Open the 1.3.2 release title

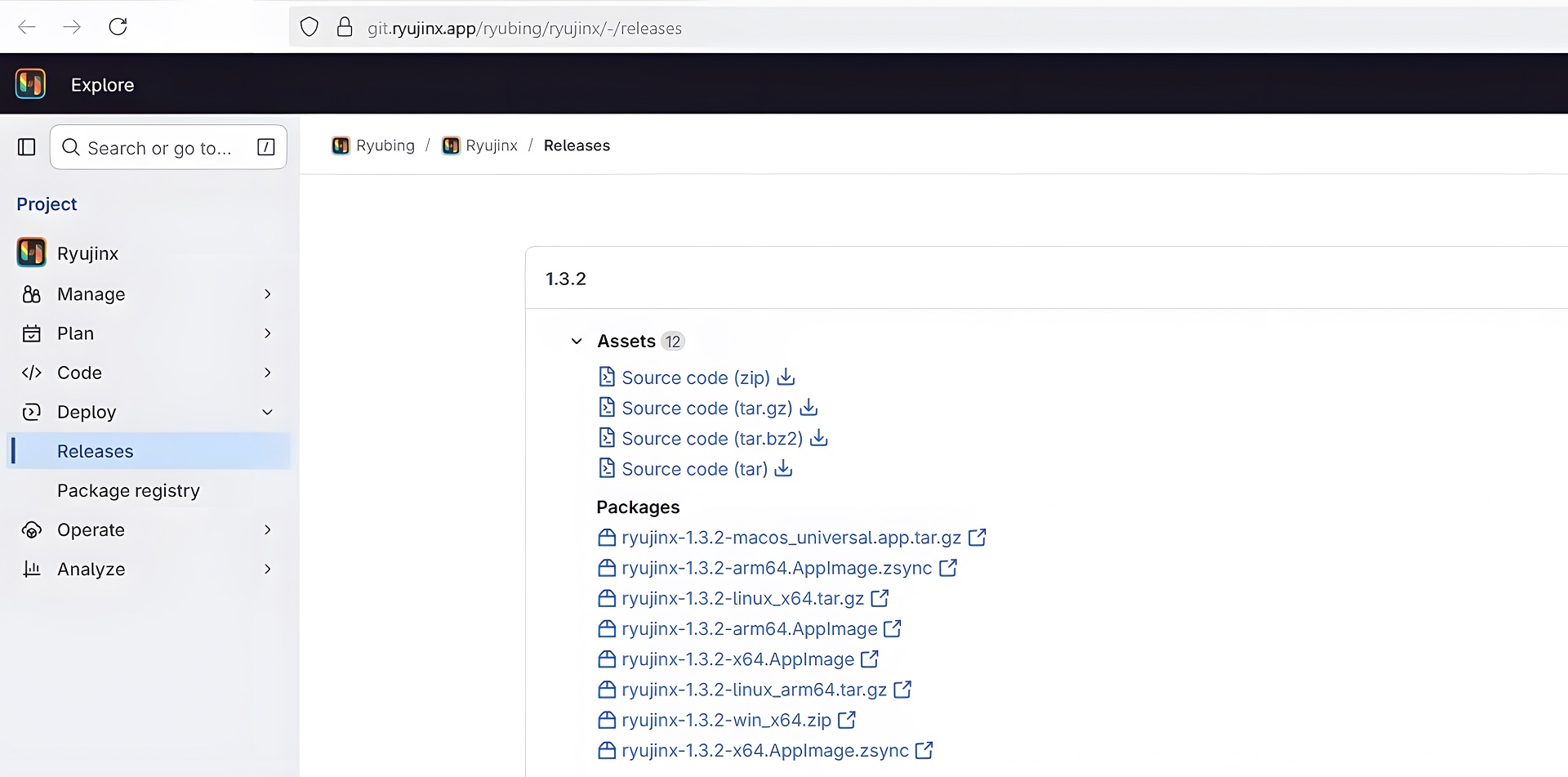tap(566, 279)
